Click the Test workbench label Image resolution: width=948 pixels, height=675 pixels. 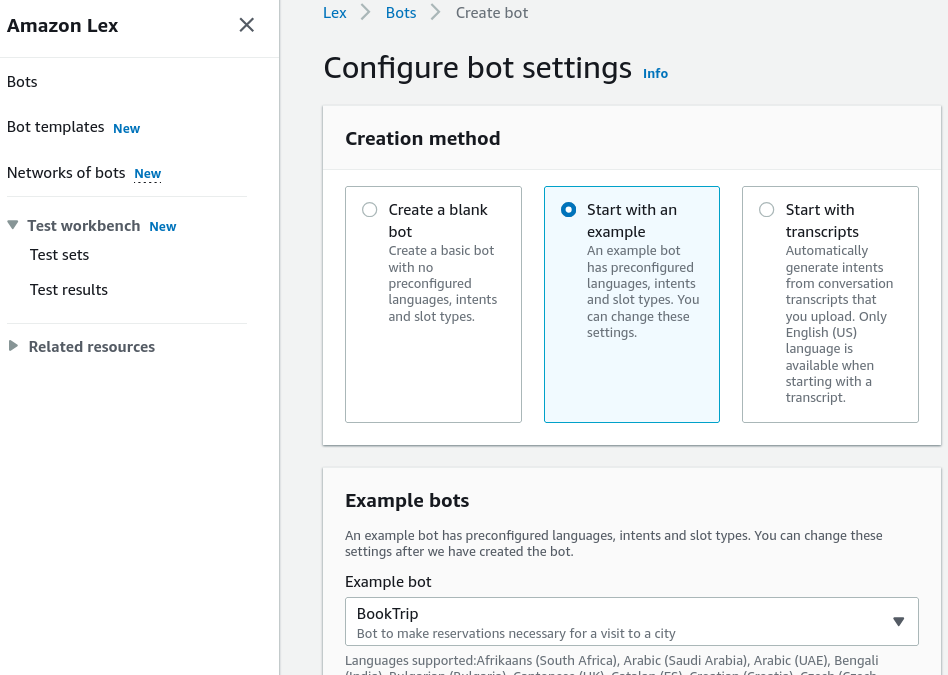tap(83, 226)
